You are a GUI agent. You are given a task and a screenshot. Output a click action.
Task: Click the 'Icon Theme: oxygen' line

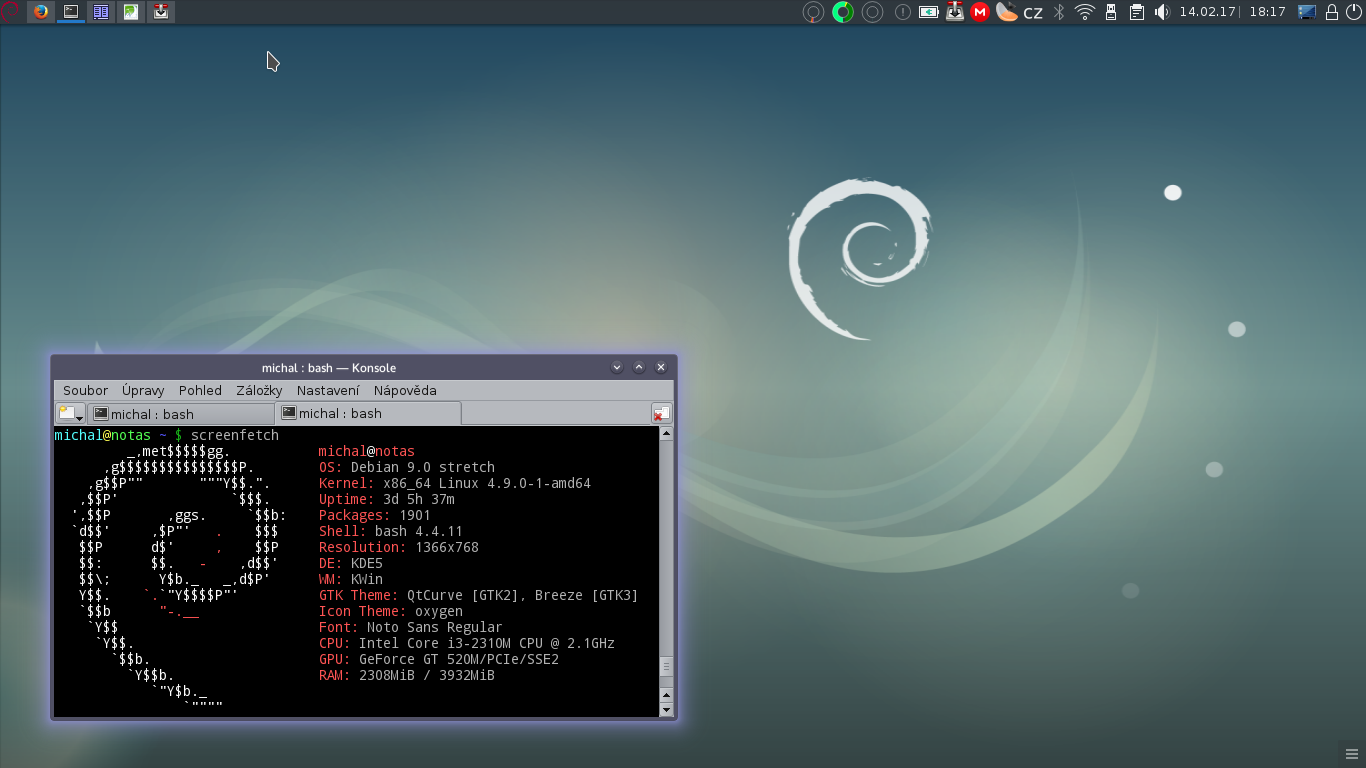coord(391,611)
